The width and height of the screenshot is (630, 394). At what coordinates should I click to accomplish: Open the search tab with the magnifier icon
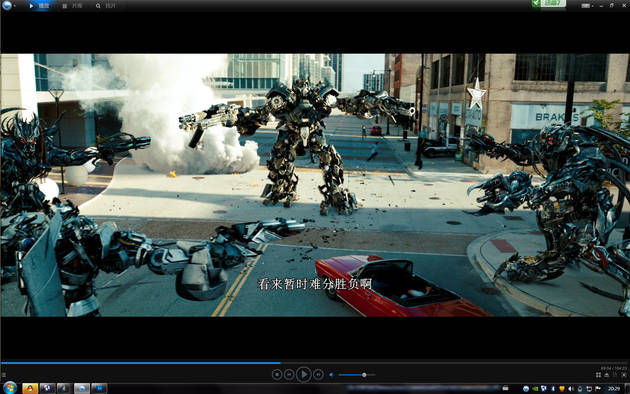pos(106,6)
